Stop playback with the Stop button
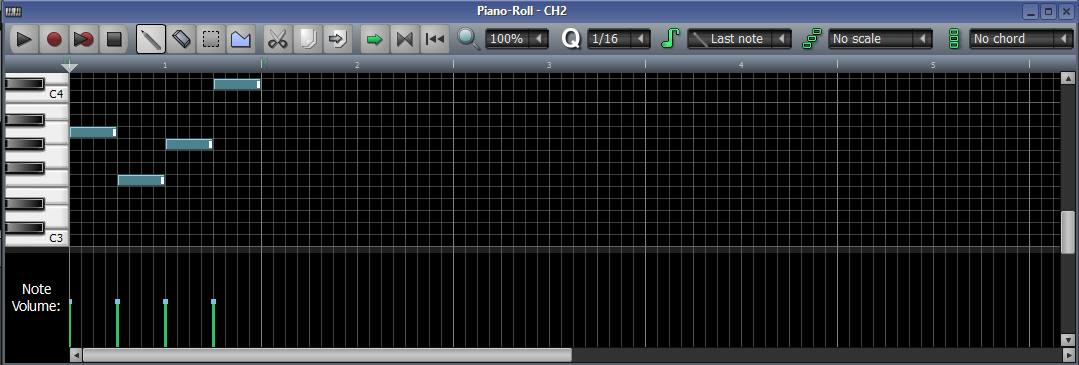This screenshot has height=365, width=1079. tap(114, 39)
